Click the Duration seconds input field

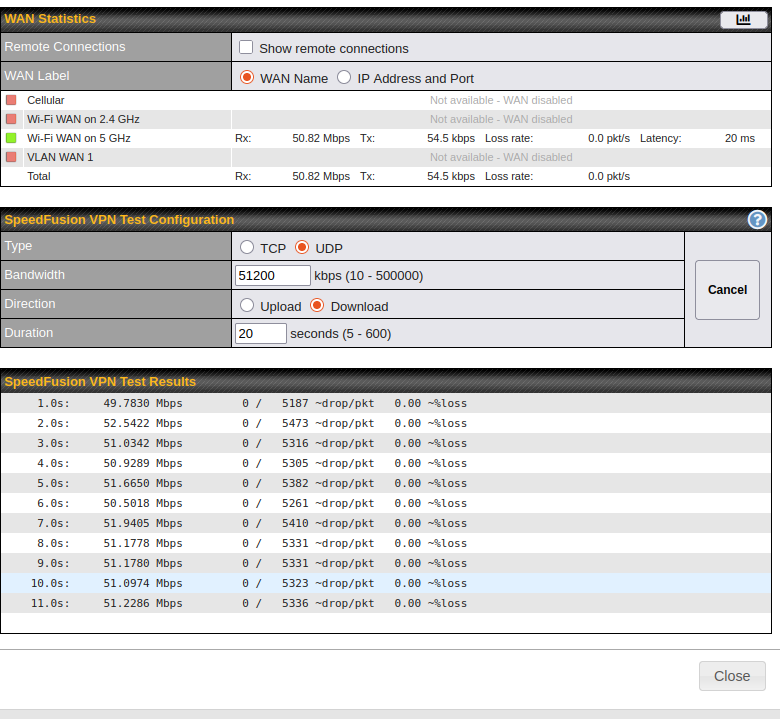coord(260,334)
